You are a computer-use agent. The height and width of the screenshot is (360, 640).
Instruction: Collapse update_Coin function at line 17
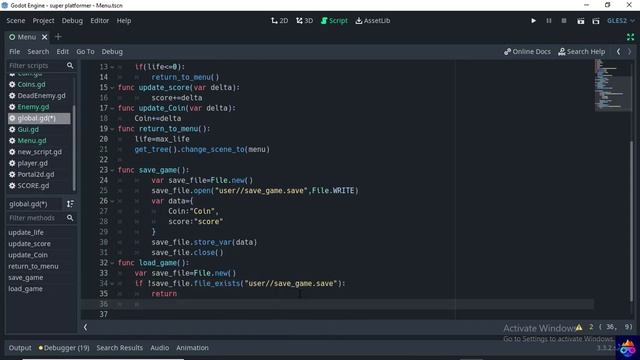click(x=112, y=108)
